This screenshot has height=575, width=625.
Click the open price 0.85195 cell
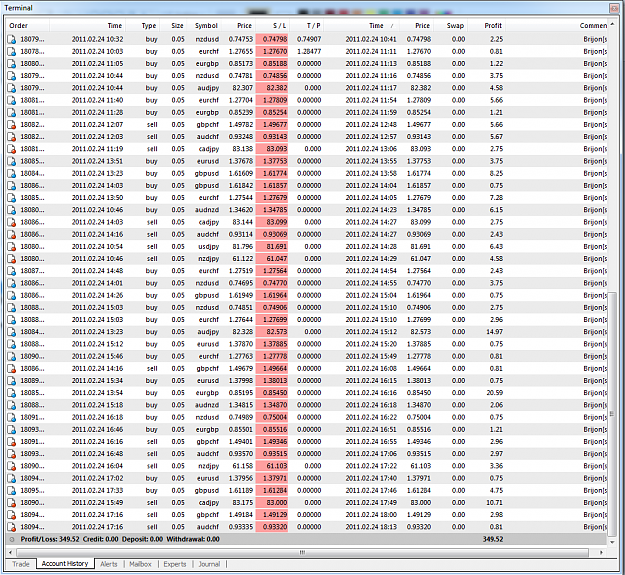coord(241,393)
